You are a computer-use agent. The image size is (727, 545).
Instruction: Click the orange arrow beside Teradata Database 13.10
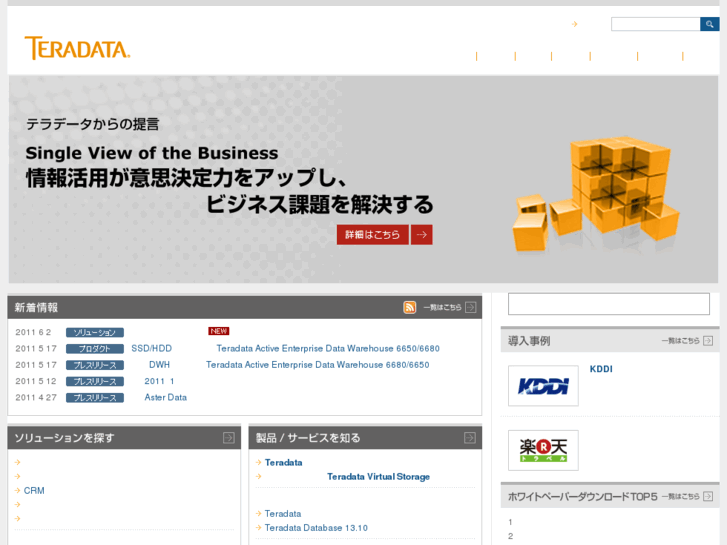click(259, 527)
